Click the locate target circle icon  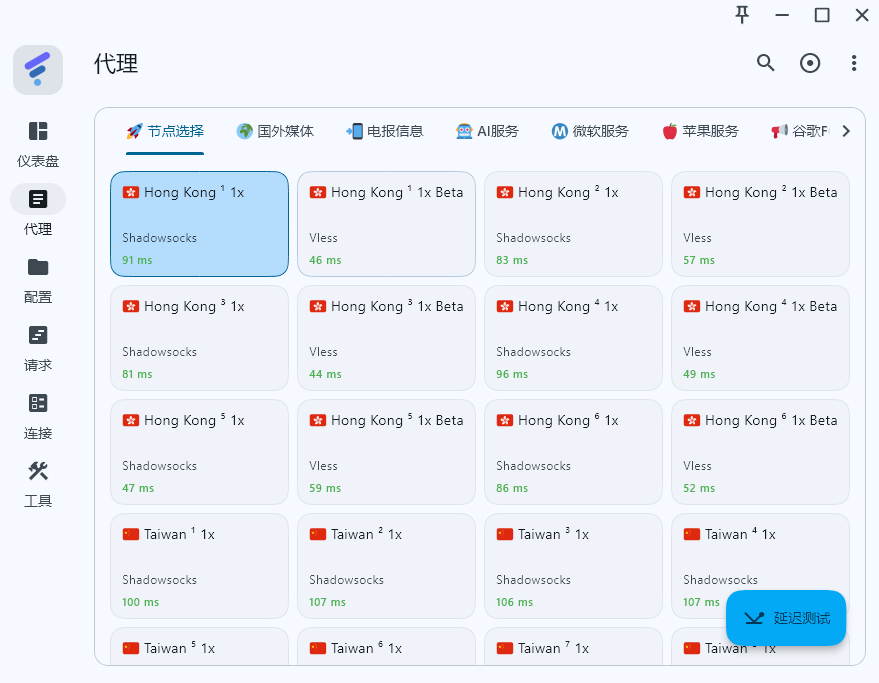coord(809,63)
